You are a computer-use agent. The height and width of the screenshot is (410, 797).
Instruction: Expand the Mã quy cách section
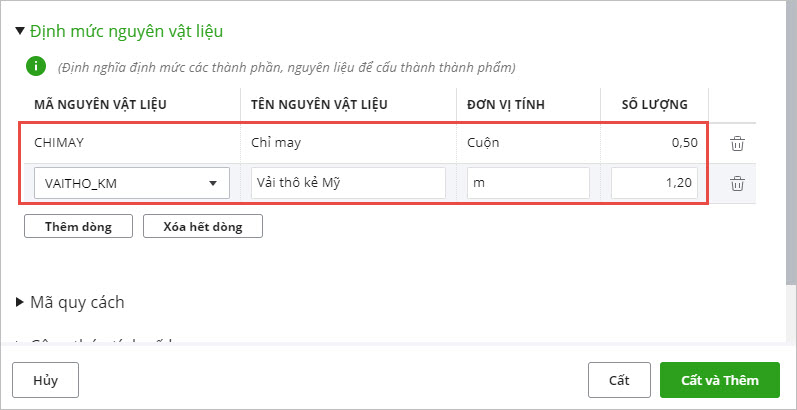coord(21,302)
